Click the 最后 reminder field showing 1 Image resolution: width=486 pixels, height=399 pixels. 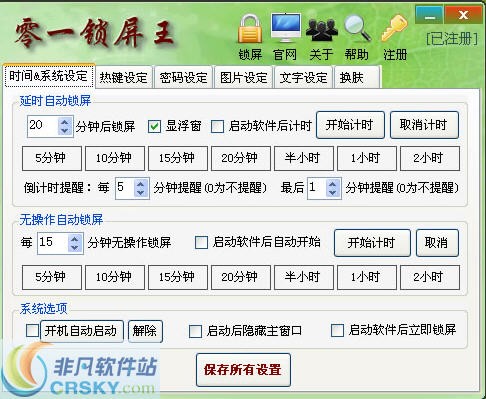pos(317,189)
